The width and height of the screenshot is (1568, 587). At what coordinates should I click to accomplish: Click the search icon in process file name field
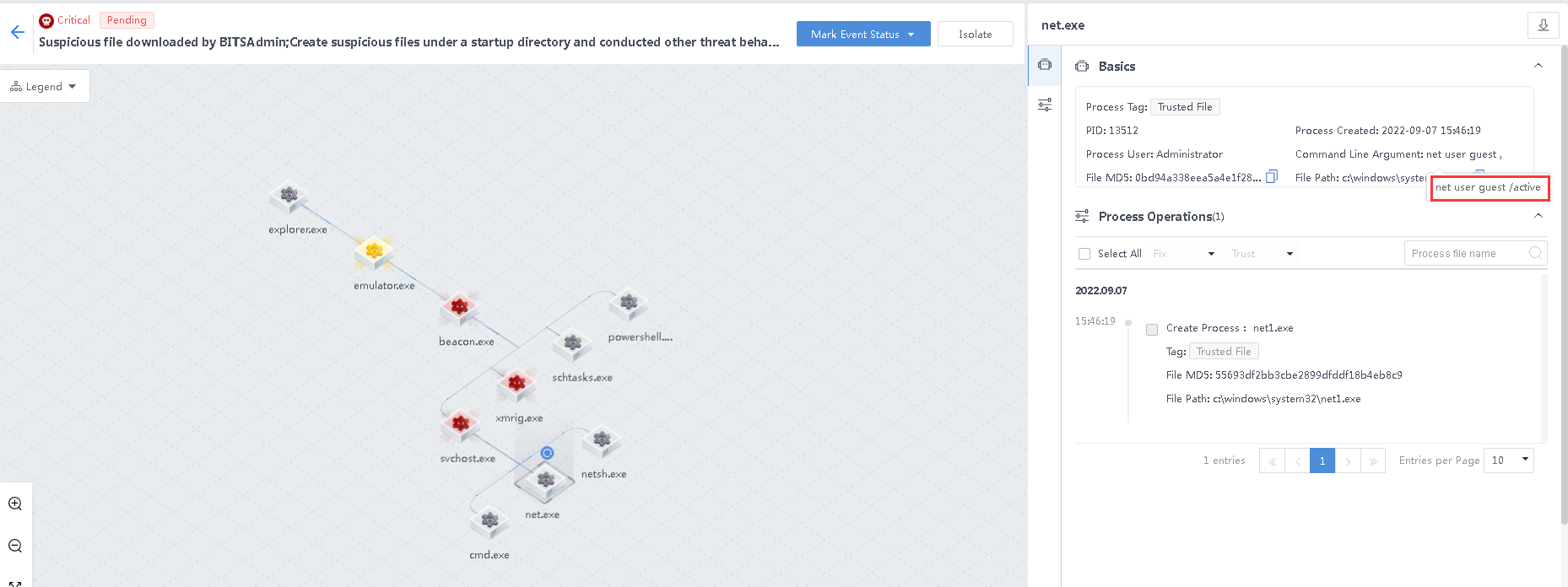(1535, 253)
